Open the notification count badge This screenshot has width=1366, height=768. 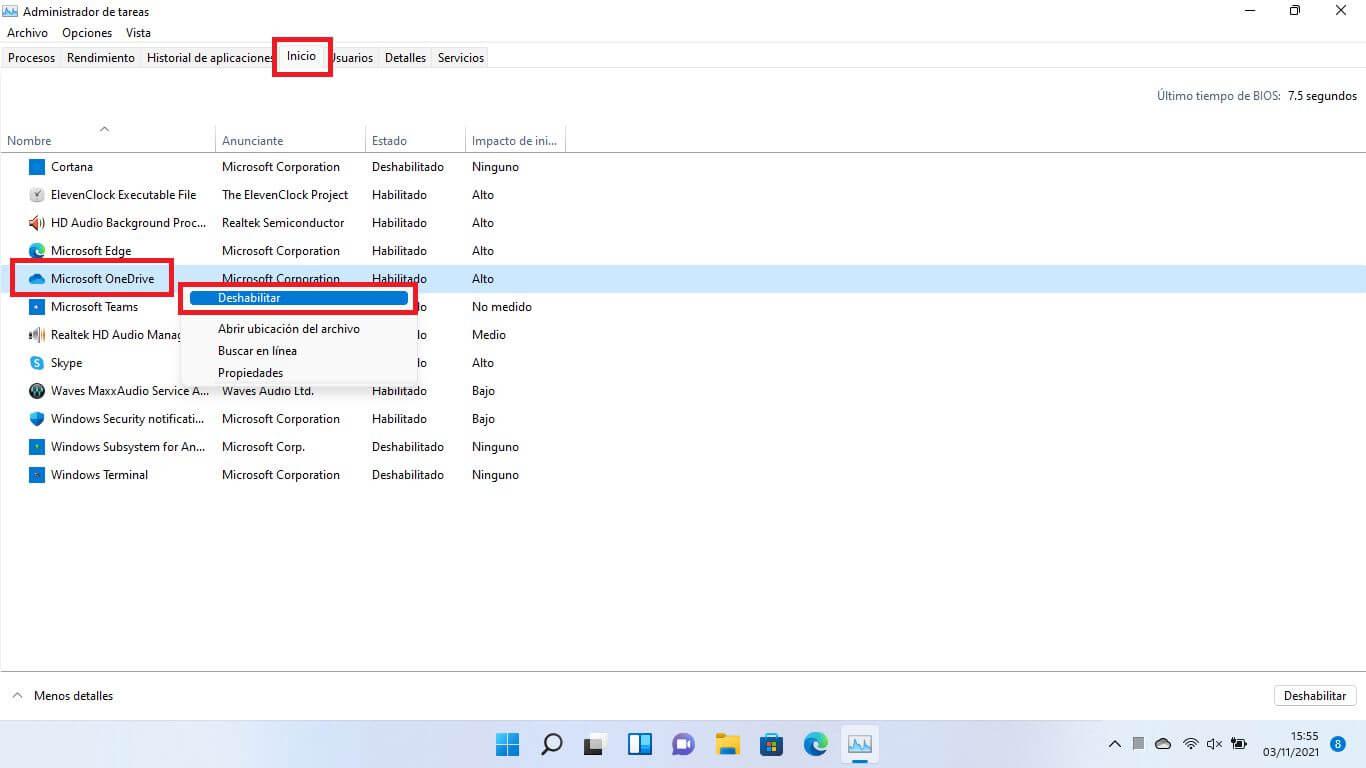(x=1338, y=744)
